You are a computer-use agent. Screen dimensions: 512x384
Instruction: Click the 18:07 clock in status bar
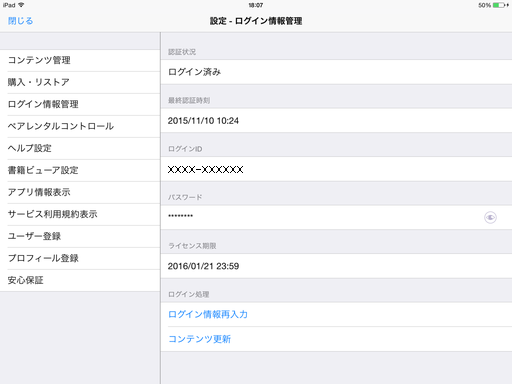256,5
